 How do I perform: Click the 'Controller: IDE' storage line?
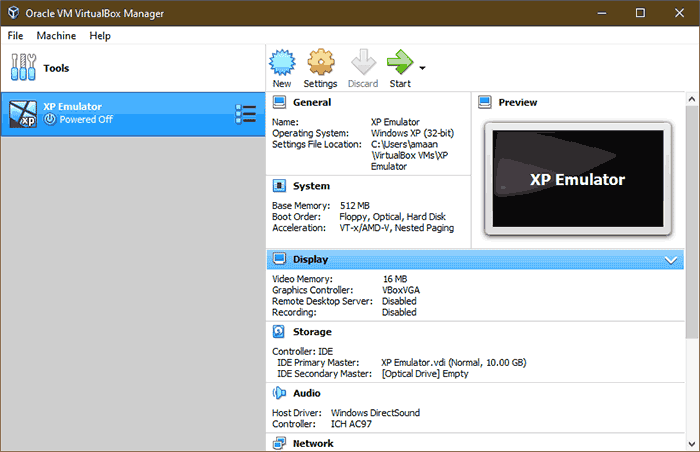pos(303,352)
